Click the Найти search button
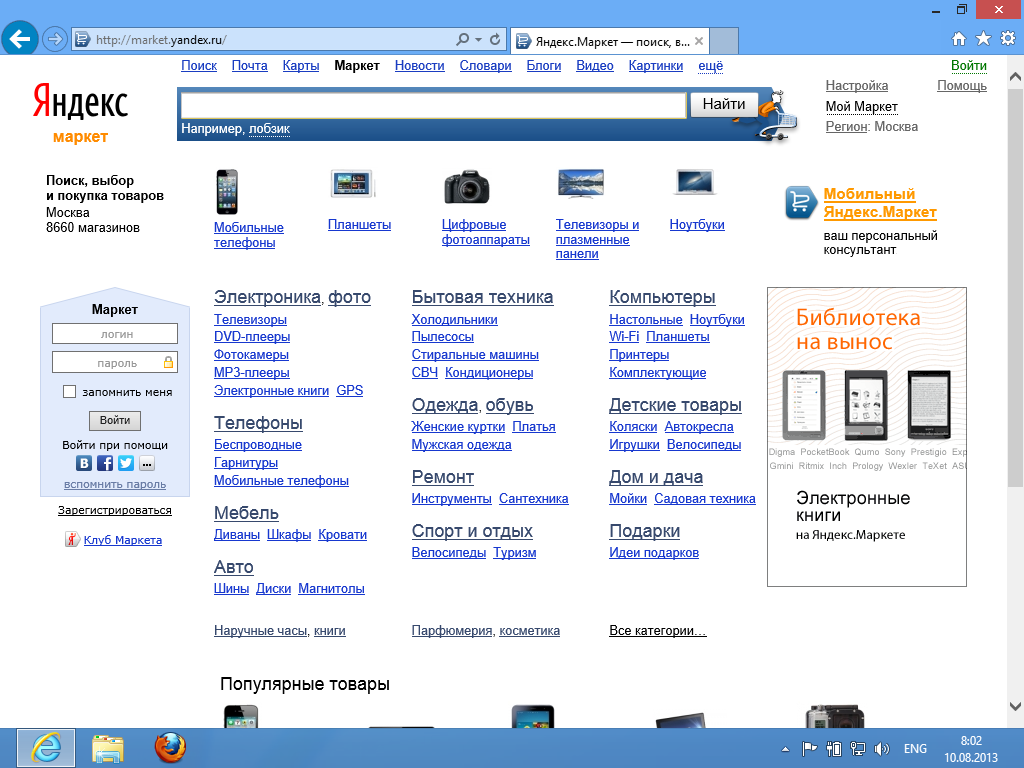 [x=724, y=104]
